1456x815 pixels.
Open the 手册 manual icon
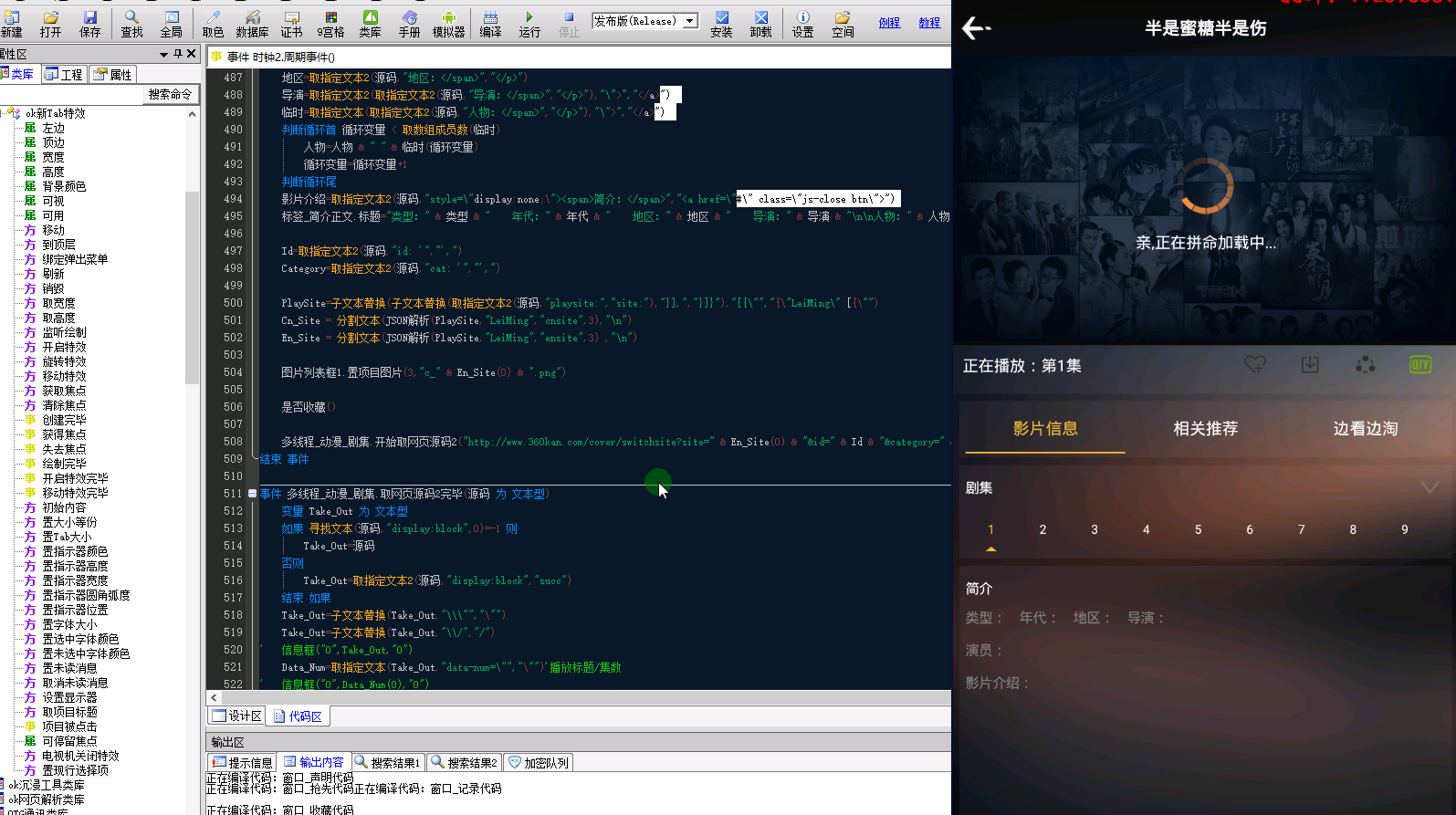tap(409, 24)
